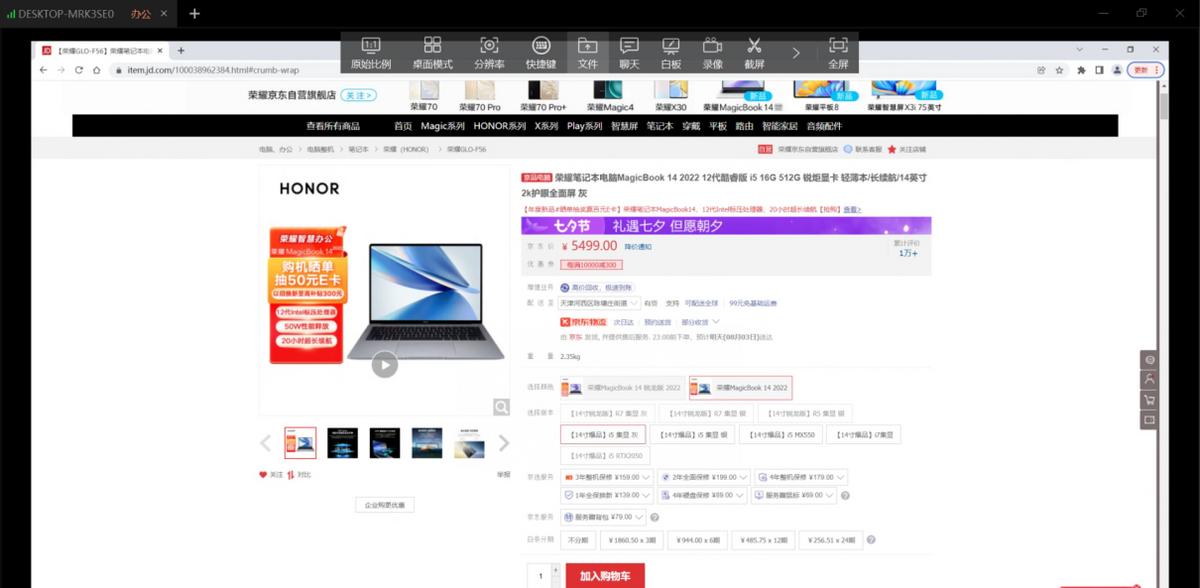Go back in the Chrome browser
Image resolution: width=1200 pixels, height=588 pixels.
(44, 70)
